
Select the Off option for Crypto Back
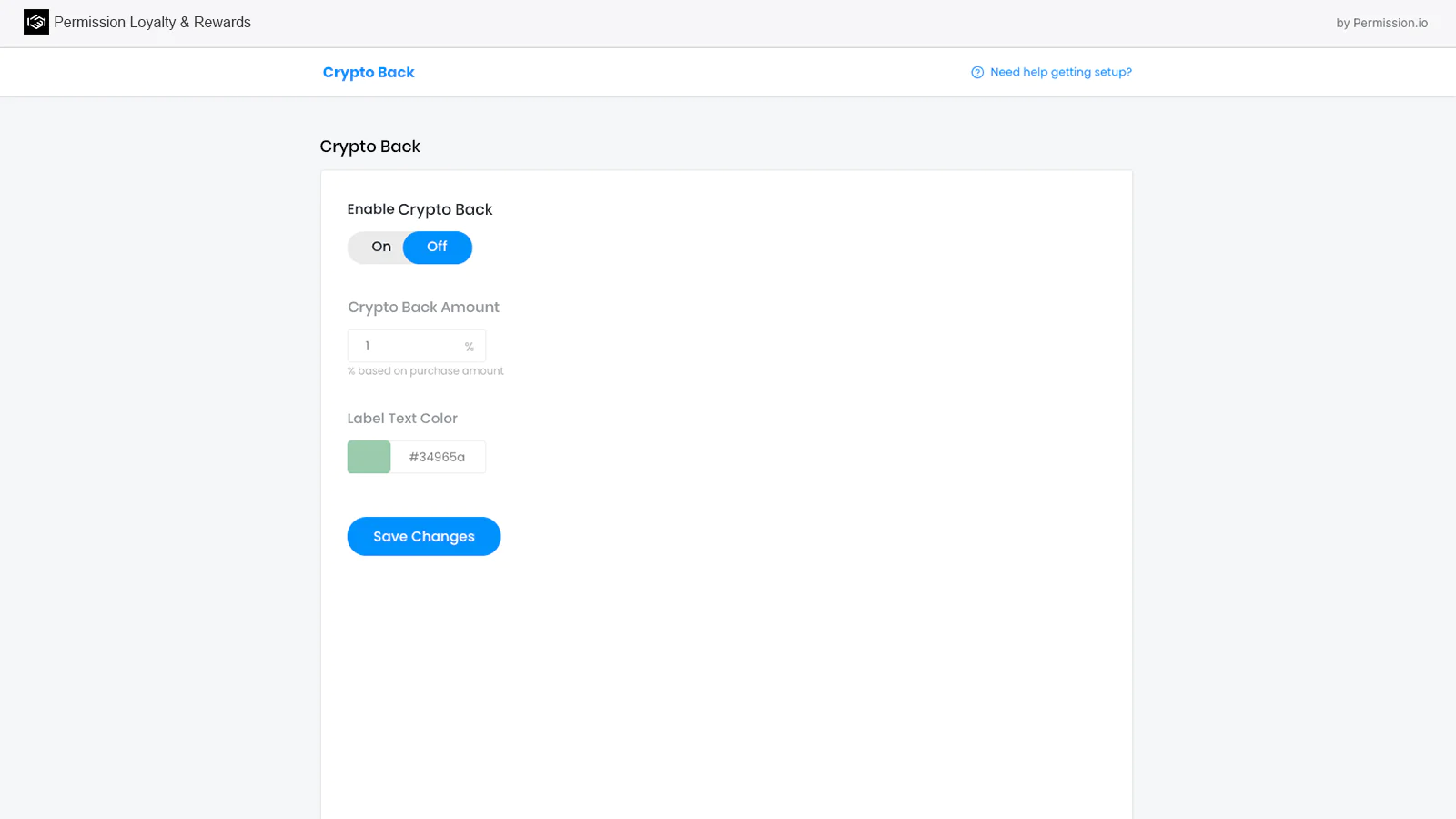438,247
